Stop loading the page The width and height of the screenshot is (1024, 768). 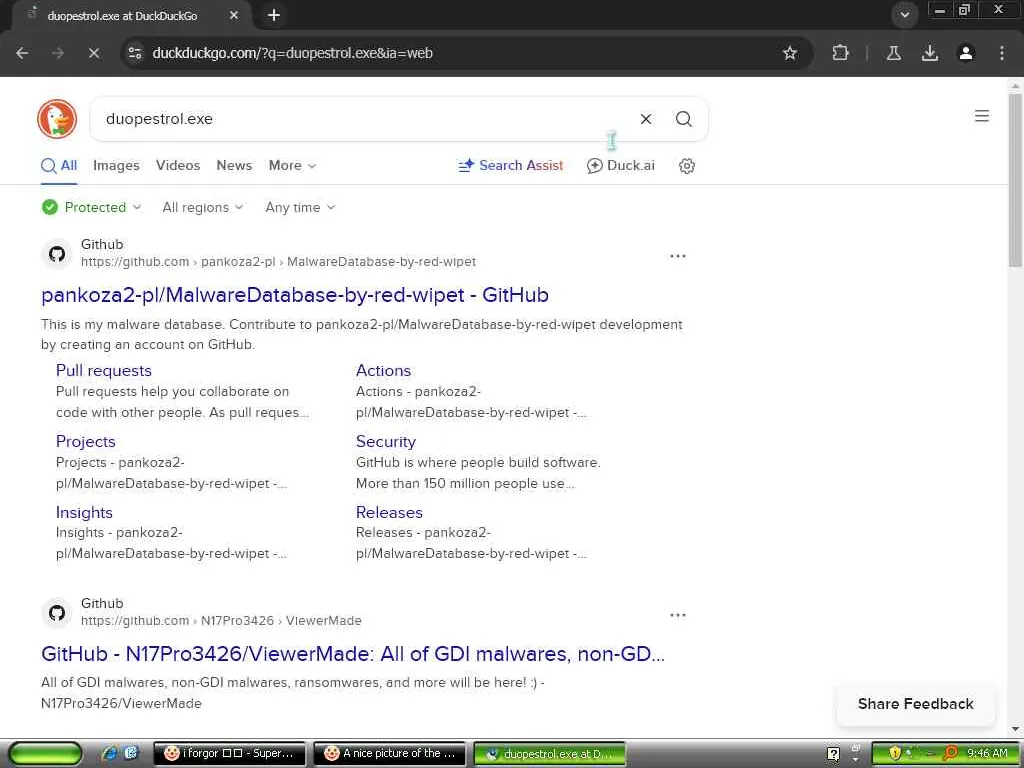coord(94,53)
